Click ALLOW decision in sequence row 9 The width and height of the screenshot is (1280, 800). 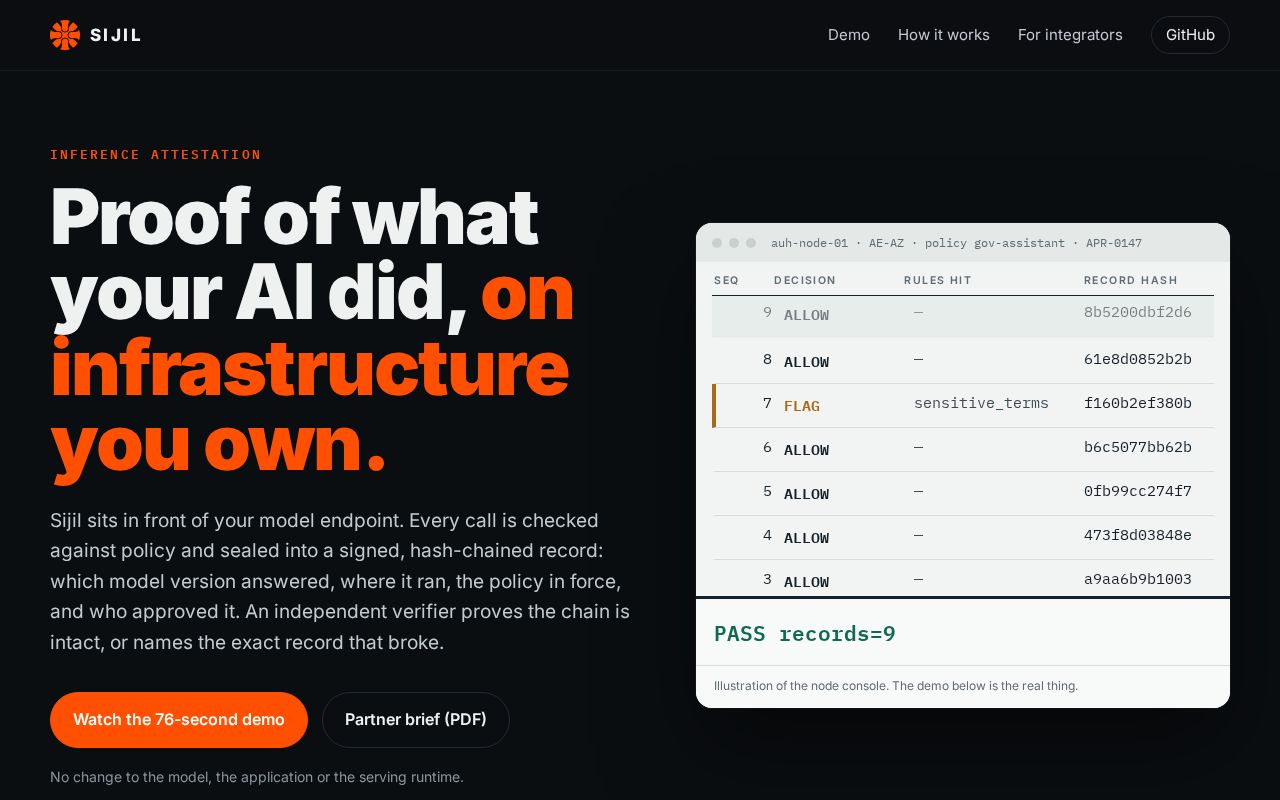(x=806, y=315)
